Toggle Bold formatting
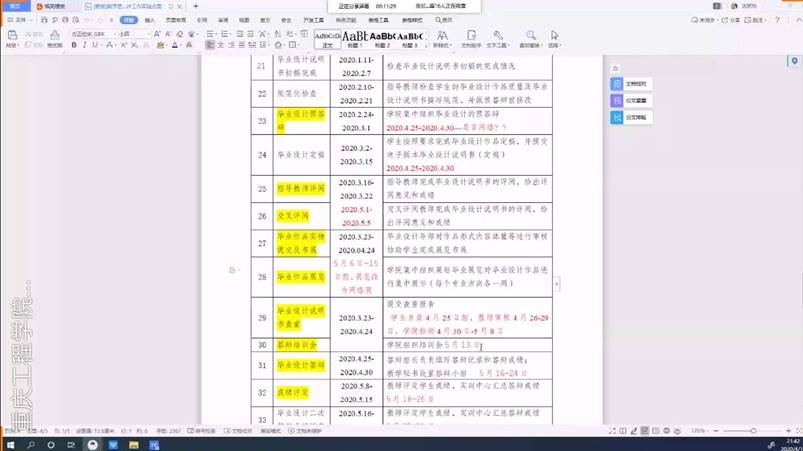This screenshot has height=451, width=803. click(x=74, y=45)
